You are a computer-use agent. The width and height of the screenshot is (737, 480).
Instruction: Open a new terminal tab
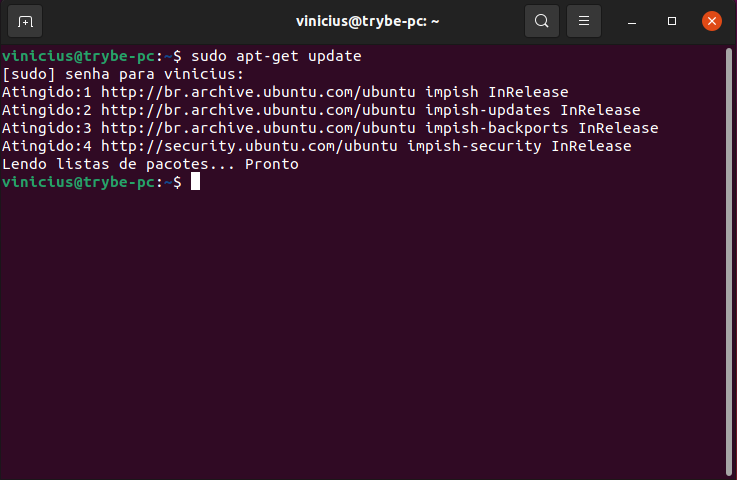(x=25, y=21)
